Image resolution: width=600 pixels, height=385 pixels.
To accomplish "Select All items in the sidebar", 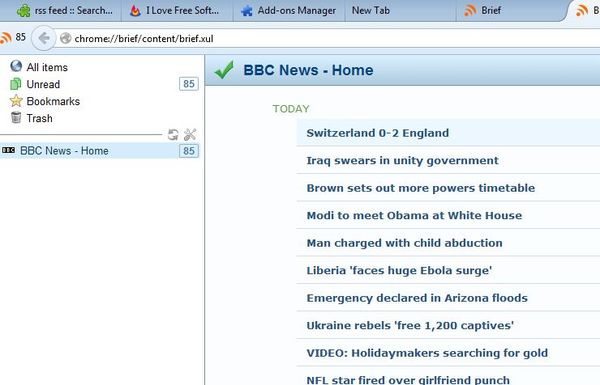I will point(47,67).
